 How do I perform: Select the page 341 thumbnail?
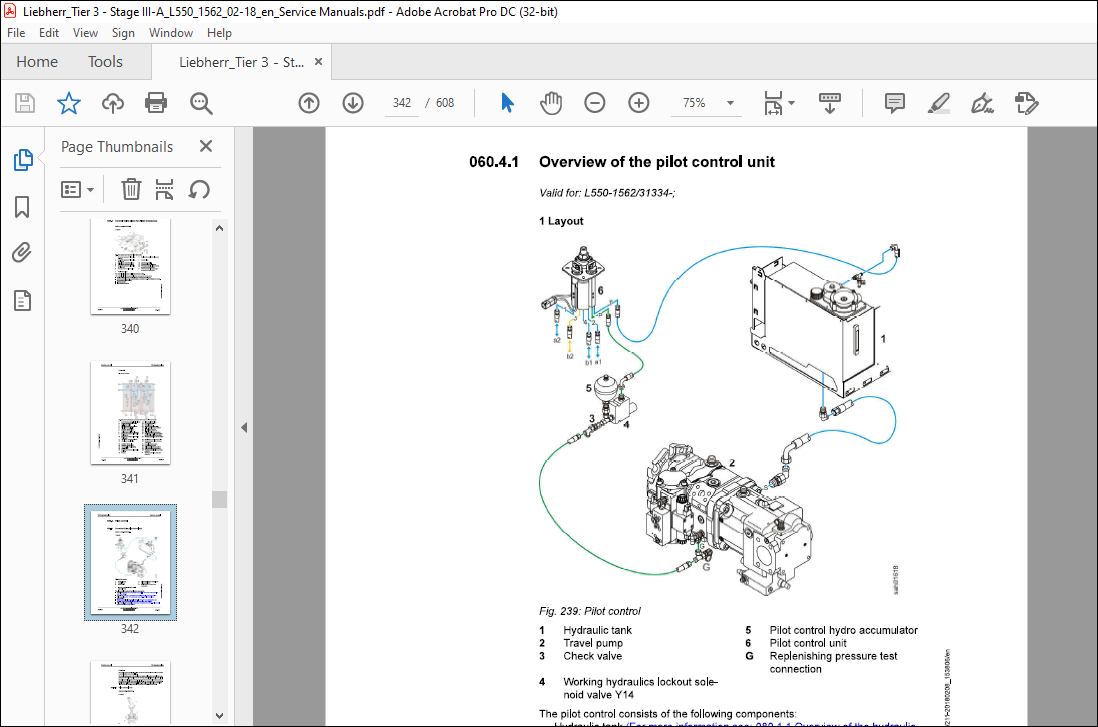tap(130, 413)
